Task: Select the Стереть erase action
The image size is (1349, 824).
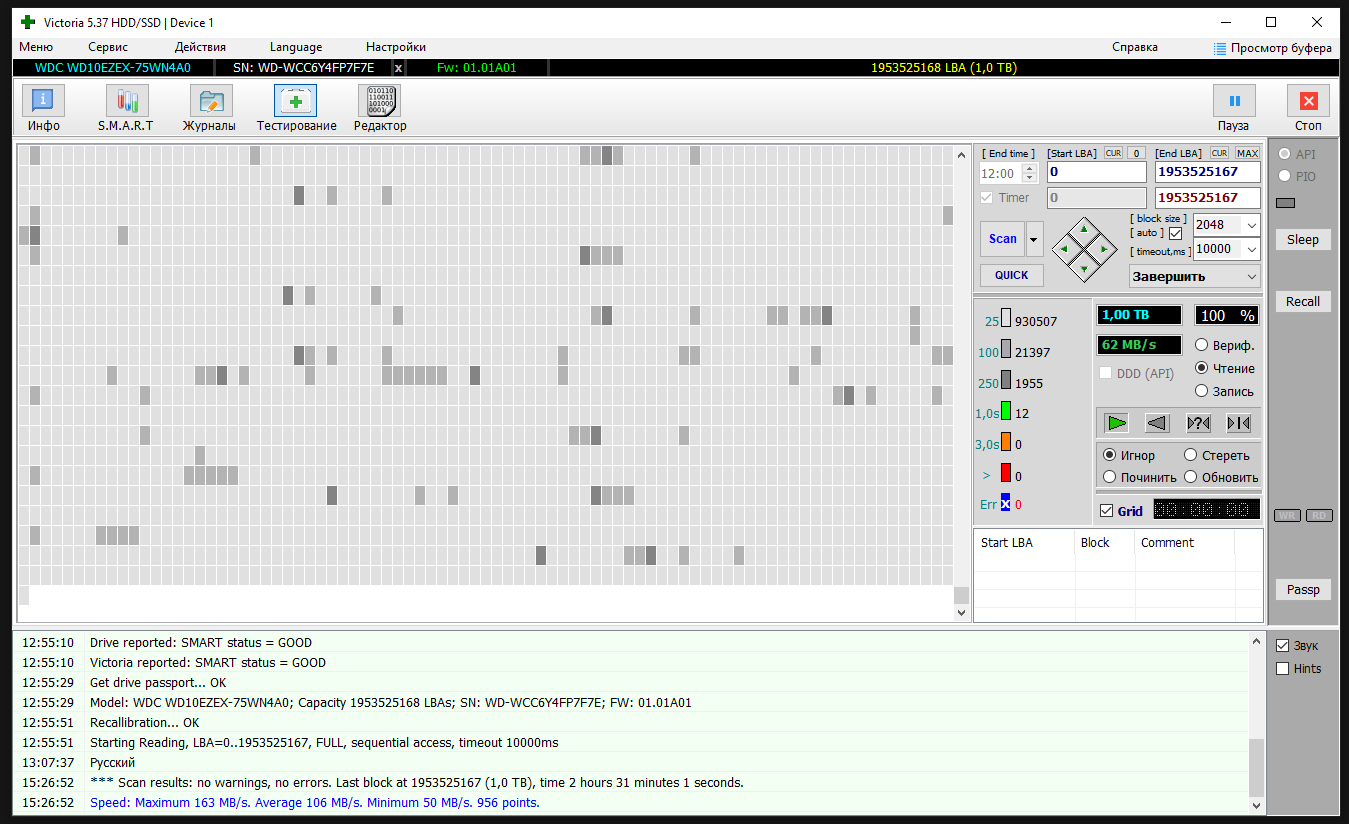Action: point(1191,455)
